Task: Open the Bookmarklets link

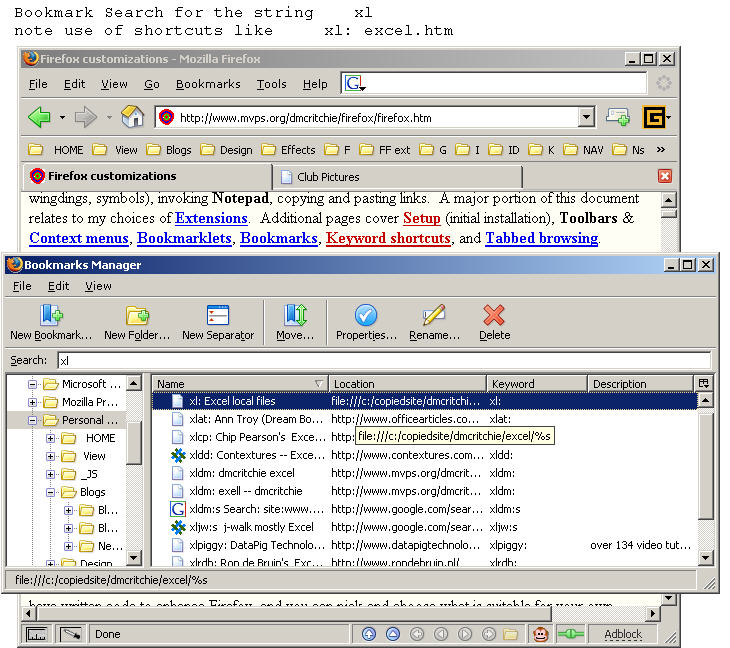Action: click(184, 238)
